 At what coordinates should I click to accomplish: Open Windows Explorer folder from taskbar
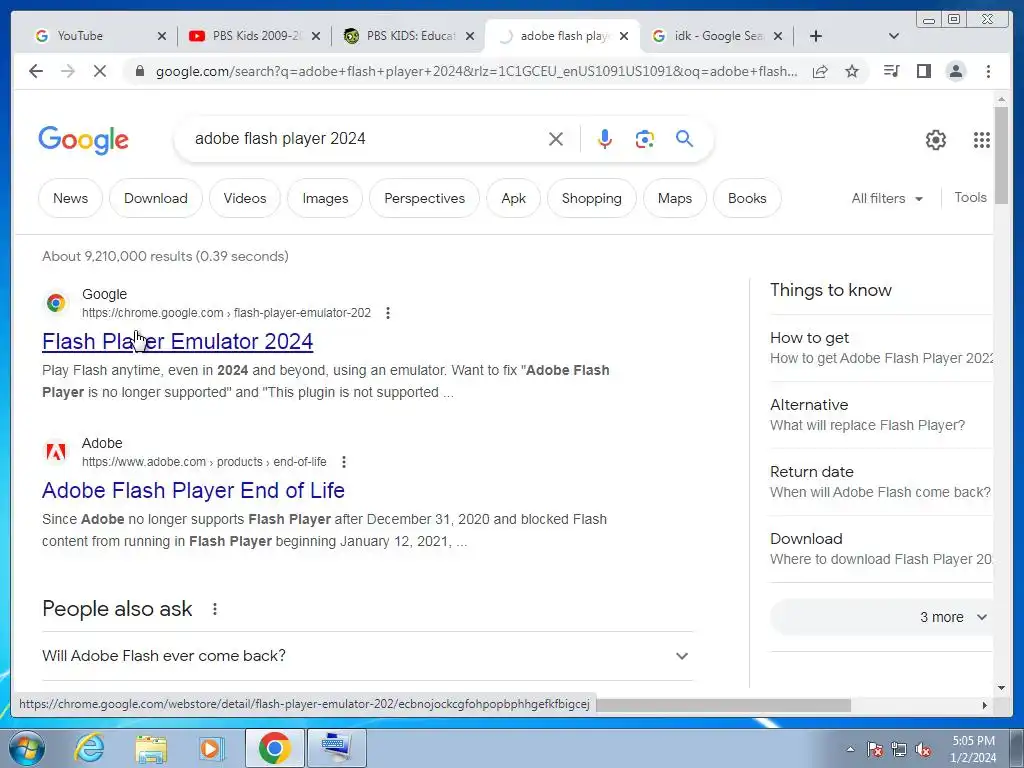pyautogui.click(x=151, y=748)
